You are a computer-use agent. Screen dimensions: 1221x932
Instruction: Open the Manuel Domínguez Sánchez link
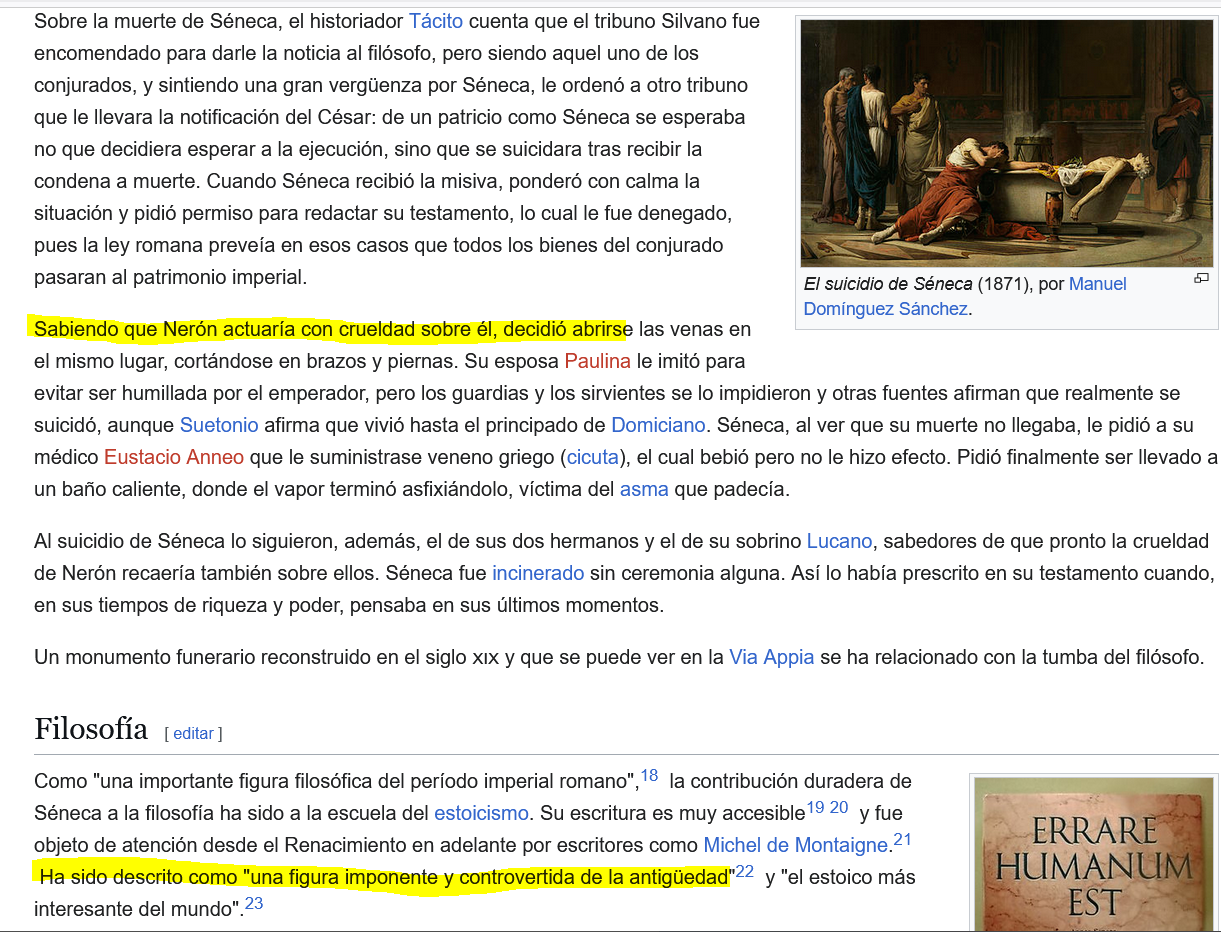click(x=965, y=297)
